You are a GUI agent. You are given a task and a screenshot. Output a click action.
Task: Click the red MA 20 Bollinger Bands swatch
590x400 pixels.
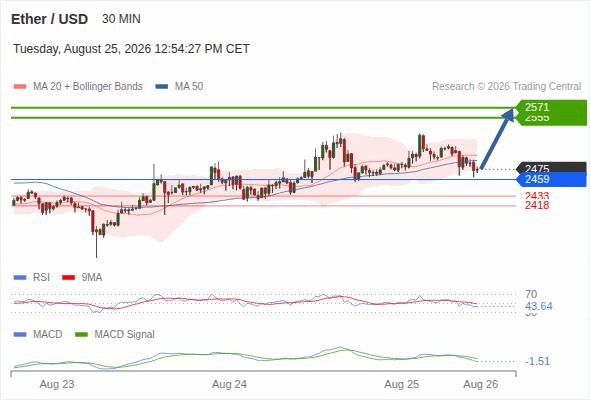pyautogui.click(x=20, y=87)
